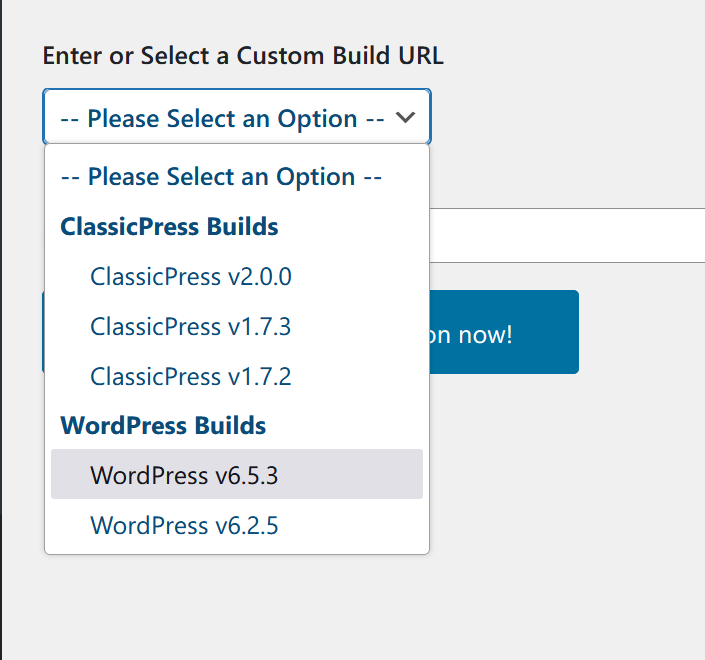Click the Custom Build URL select box
The width and height of the screenshot is (705, 660).
(222, 118)
